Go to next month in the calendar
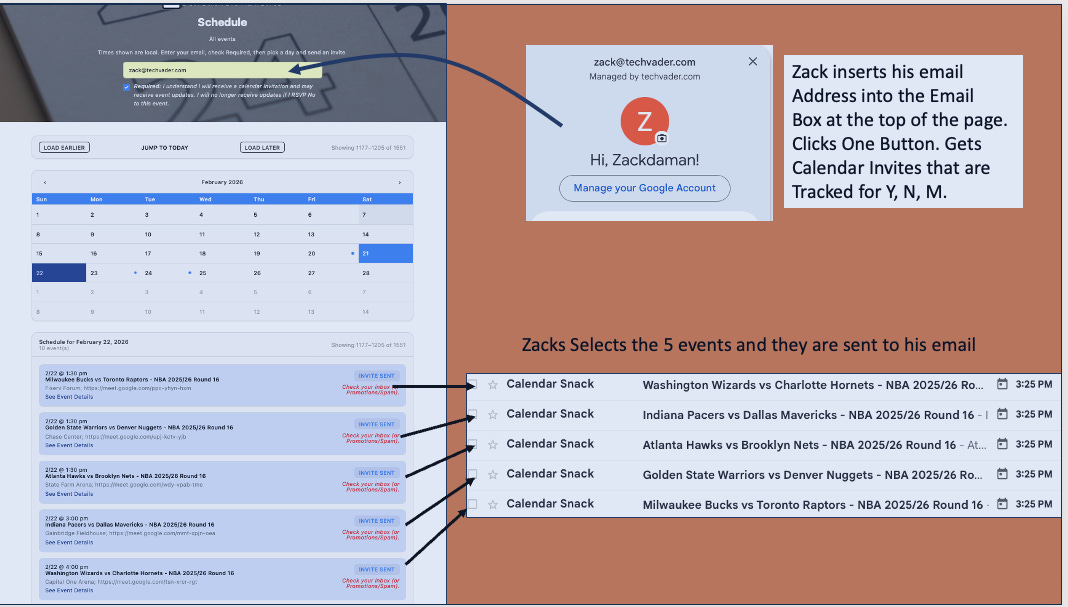Viewport: 1068px width, 607px height. tap(400, 183)
